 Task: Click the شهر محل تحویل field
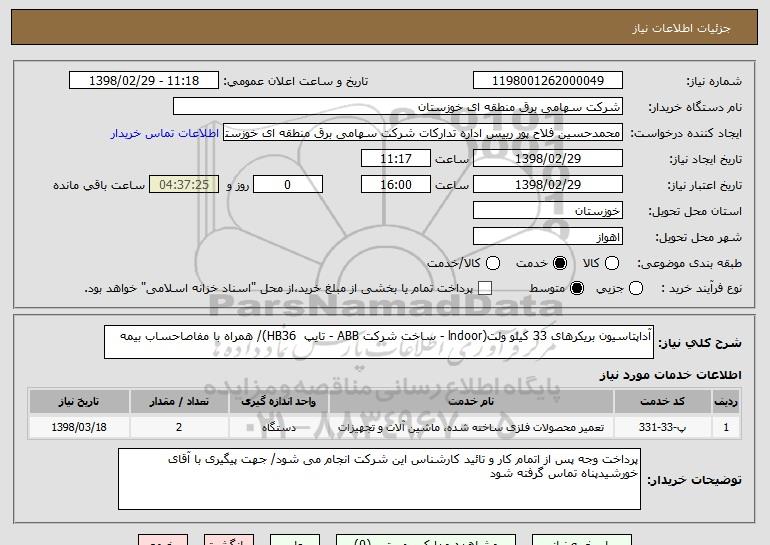coord(546,236)
